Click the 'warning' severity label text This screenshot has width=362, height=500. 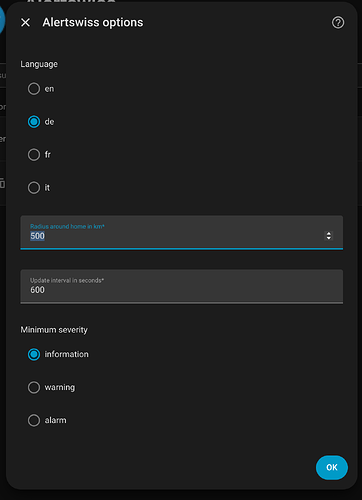pos(60,387)
